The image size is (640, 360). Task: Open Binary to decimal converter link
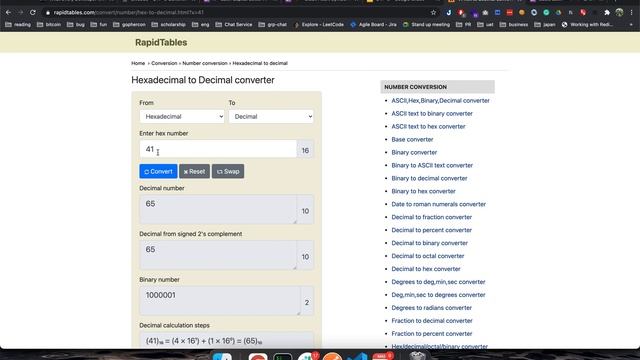(429, 178)
